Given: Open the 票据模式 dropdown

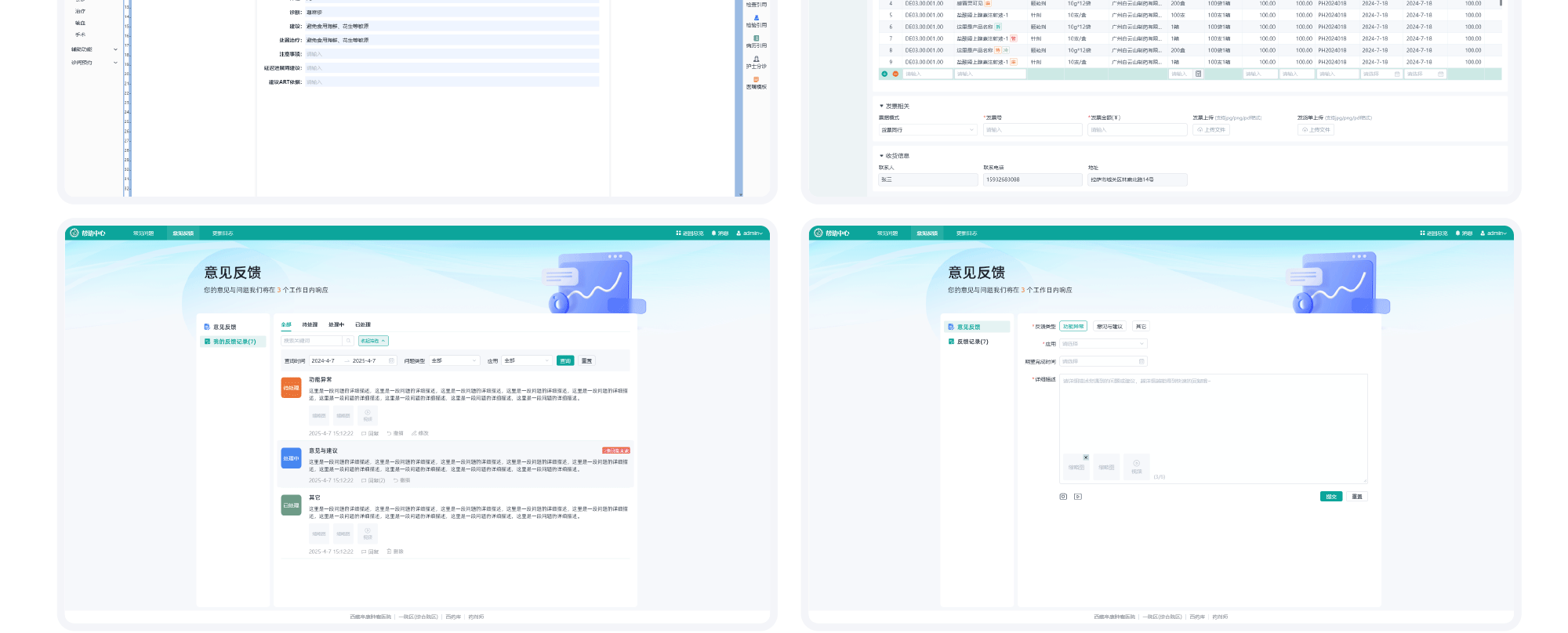Looking at the screenshot, I should (x=927, y=130).
